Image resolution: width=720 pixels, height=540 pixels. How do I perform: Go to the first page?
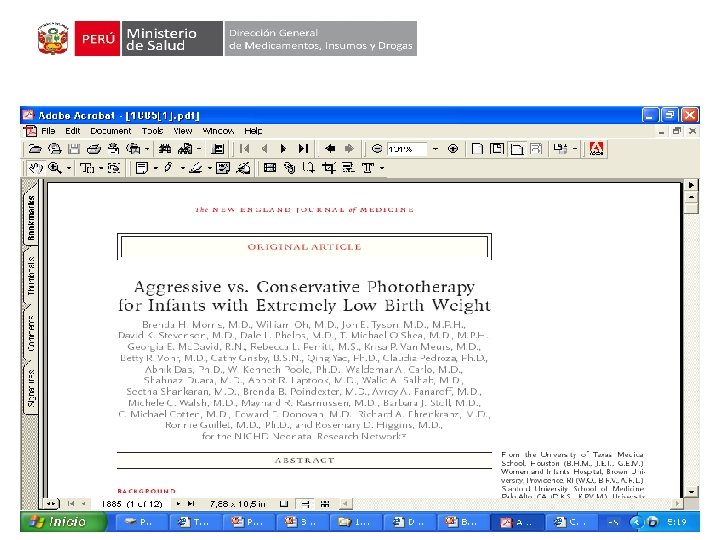pos(245,149)
